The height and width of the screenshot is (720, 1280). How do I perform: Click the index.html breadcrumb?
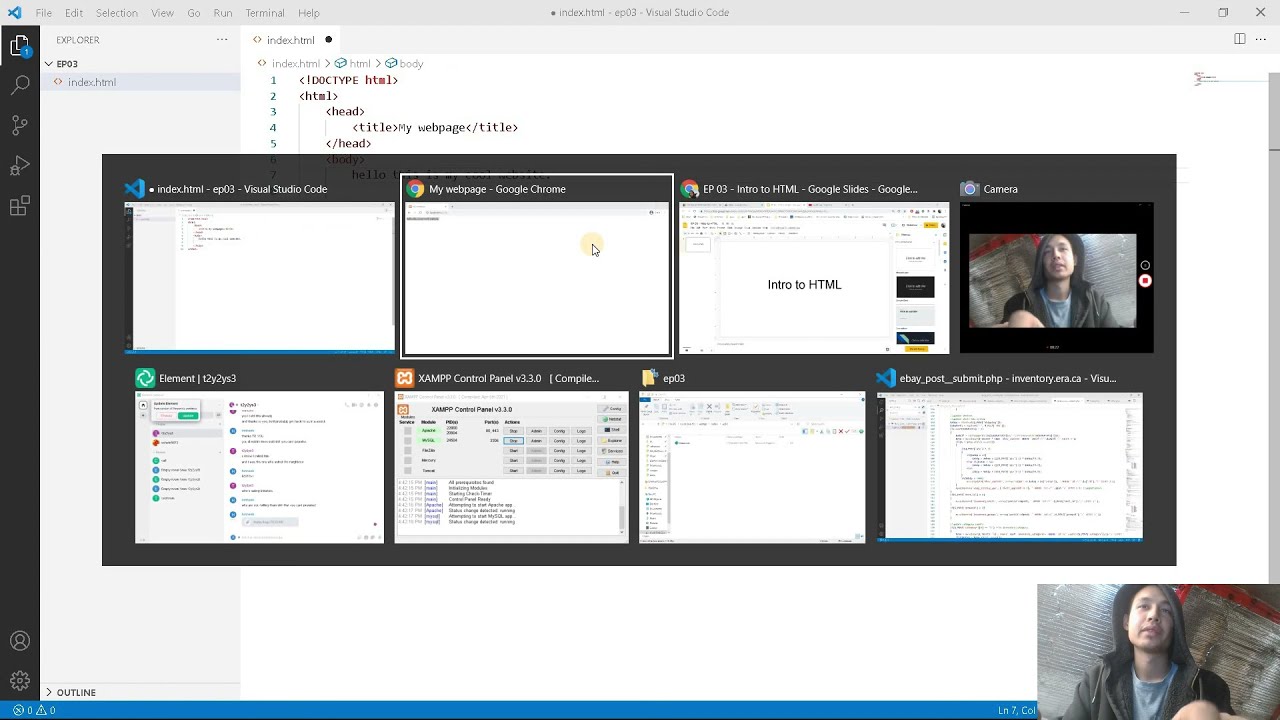tap(296, 63)
